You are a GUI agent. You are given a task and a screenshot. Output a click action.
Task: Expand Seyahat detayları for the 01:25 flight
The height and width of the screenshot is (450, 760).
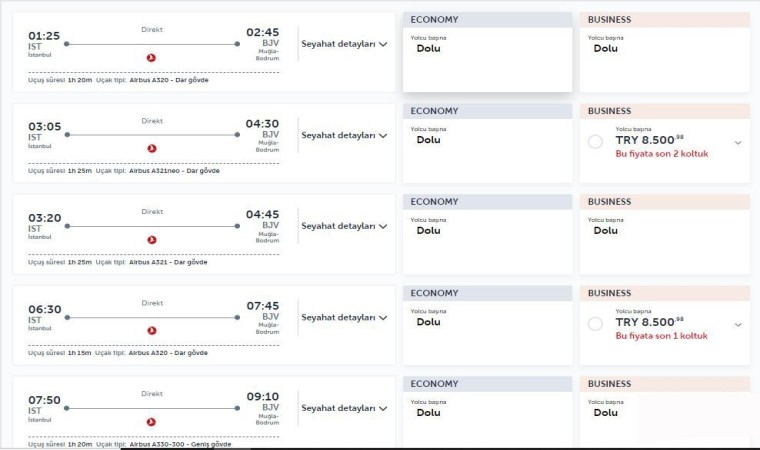point(344,44)
